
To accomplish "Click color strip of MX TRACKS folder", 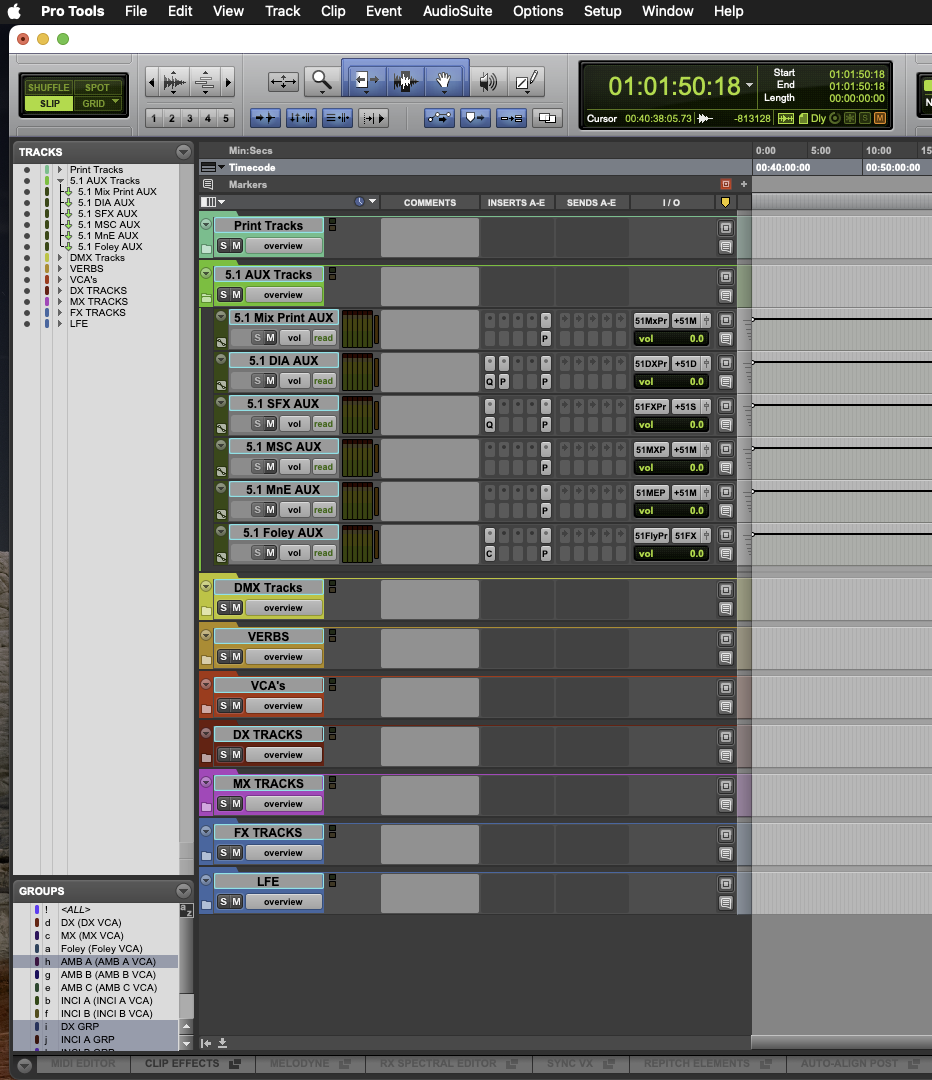I will pyautogui.click(x=206, y=793).
